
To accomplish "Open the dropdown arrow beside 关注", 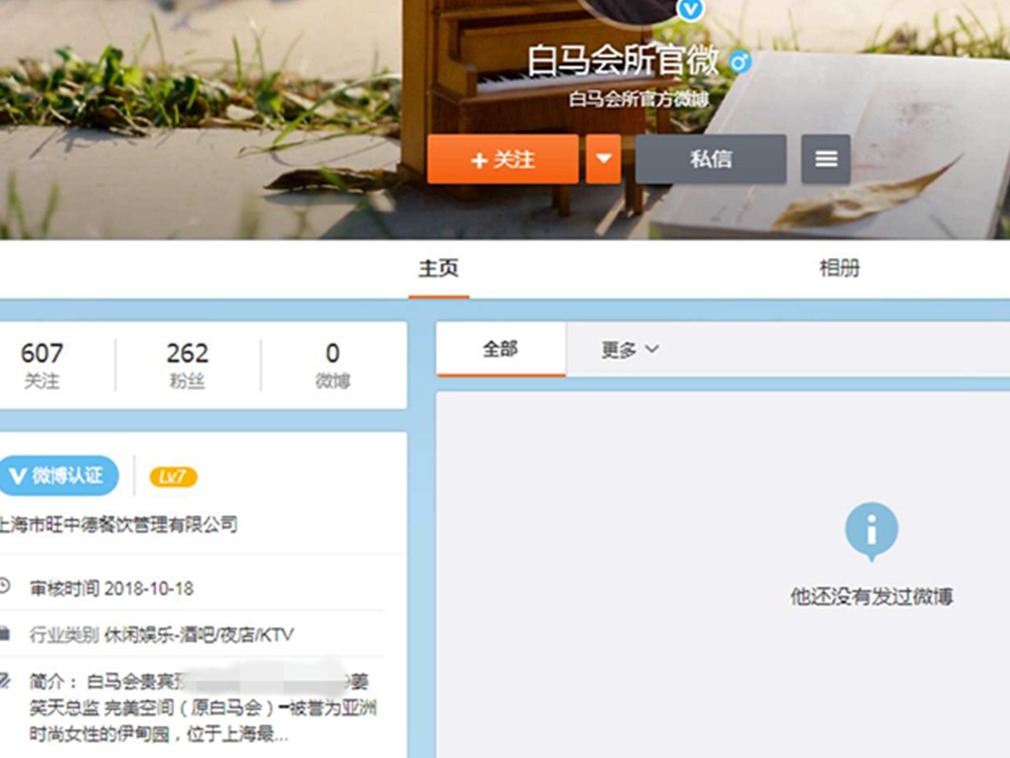I will (x=604, y=159).
